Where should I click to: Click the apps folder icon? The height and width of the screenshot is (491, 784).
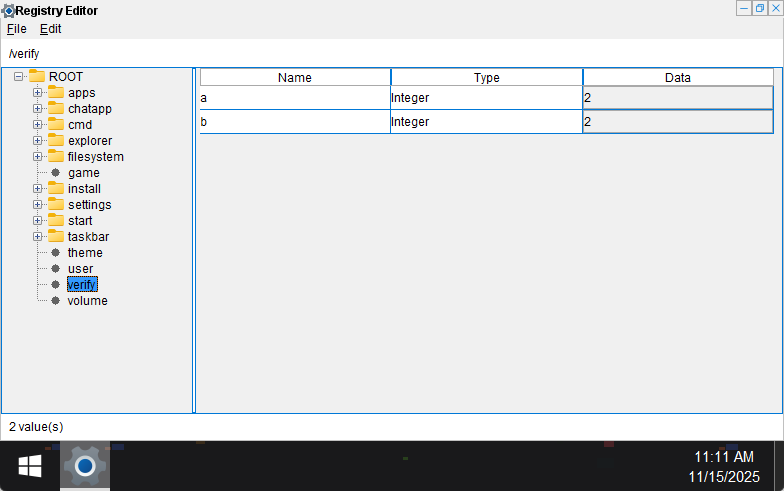55,93
